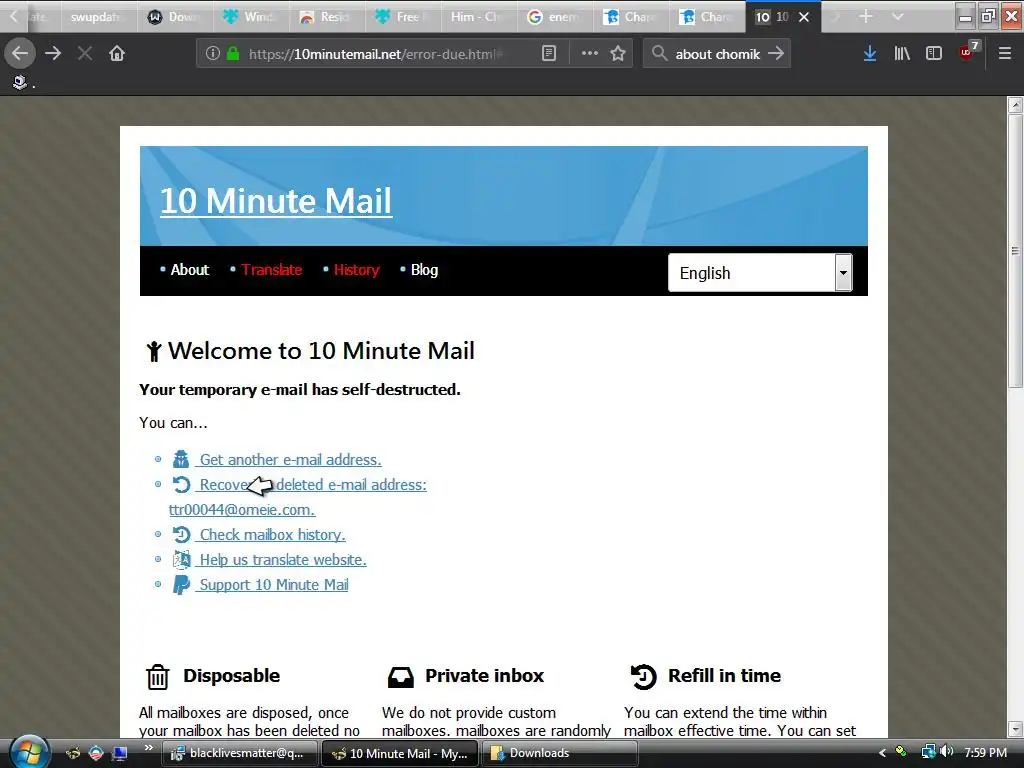The width and height of the screenshot is (1024, 768).
Task: Toggle reader view icon
Action: 549,54
